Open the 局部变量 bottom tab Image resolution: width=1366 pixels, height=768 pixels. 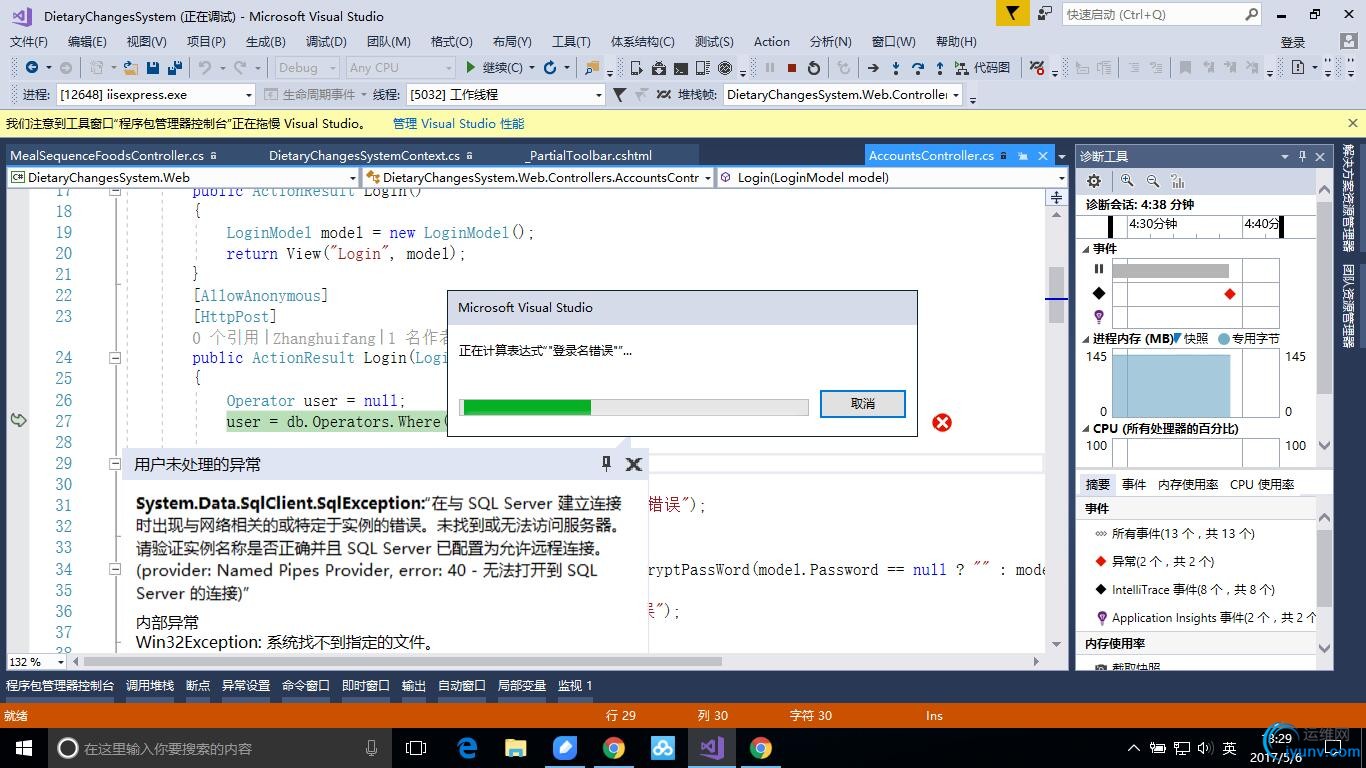[x=522, y=686]
